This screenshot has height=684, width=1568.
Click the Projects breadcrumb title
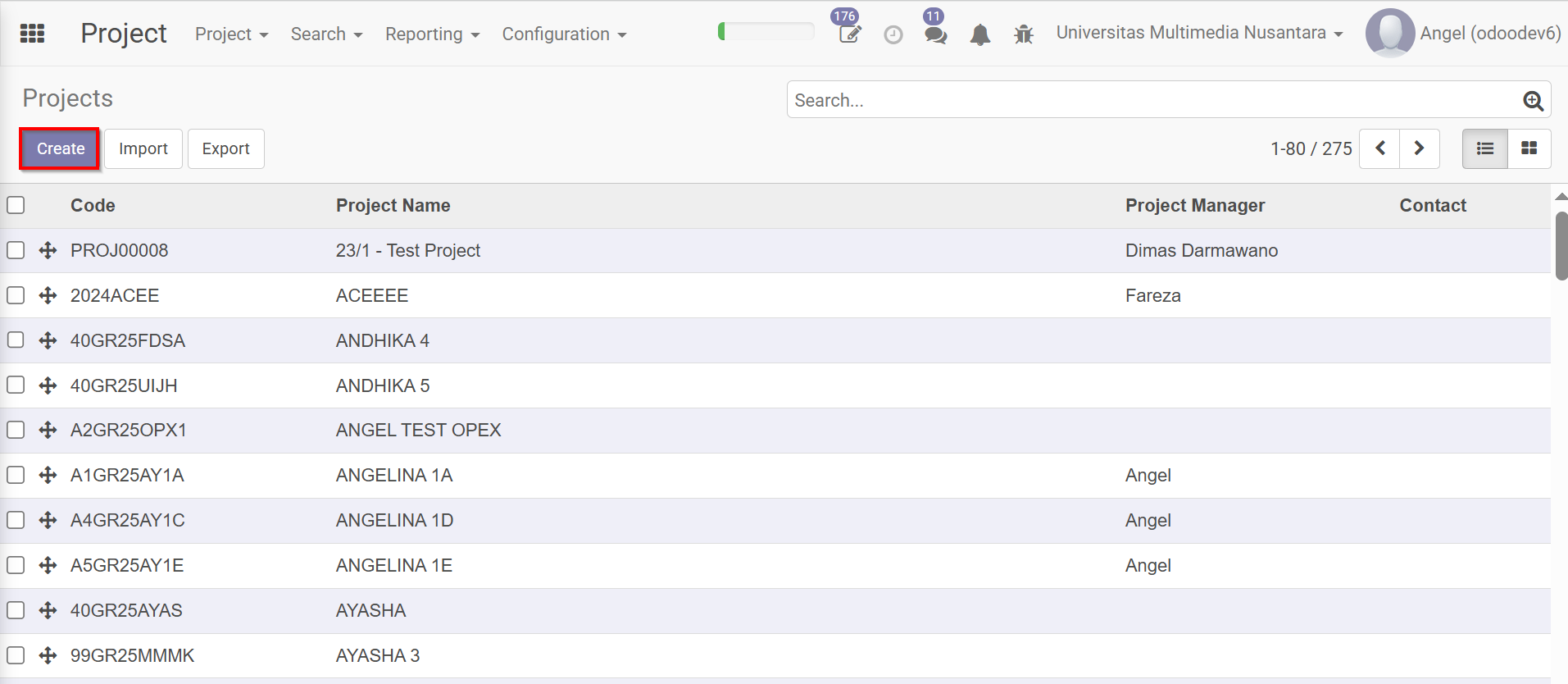coord(67,98)
